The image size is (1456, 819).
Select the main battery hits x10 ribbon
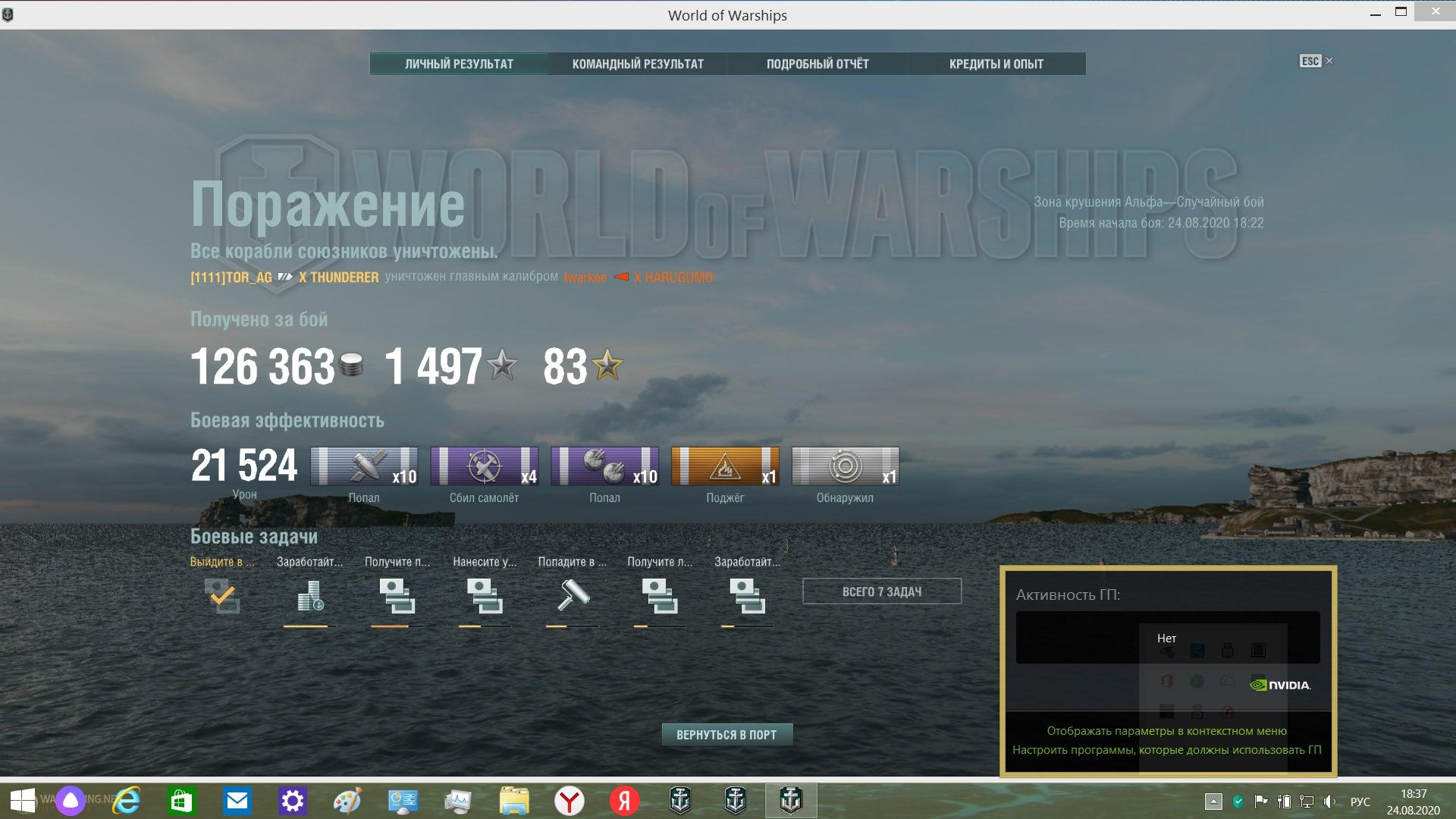pyautogui.click(x=364, y=466)
